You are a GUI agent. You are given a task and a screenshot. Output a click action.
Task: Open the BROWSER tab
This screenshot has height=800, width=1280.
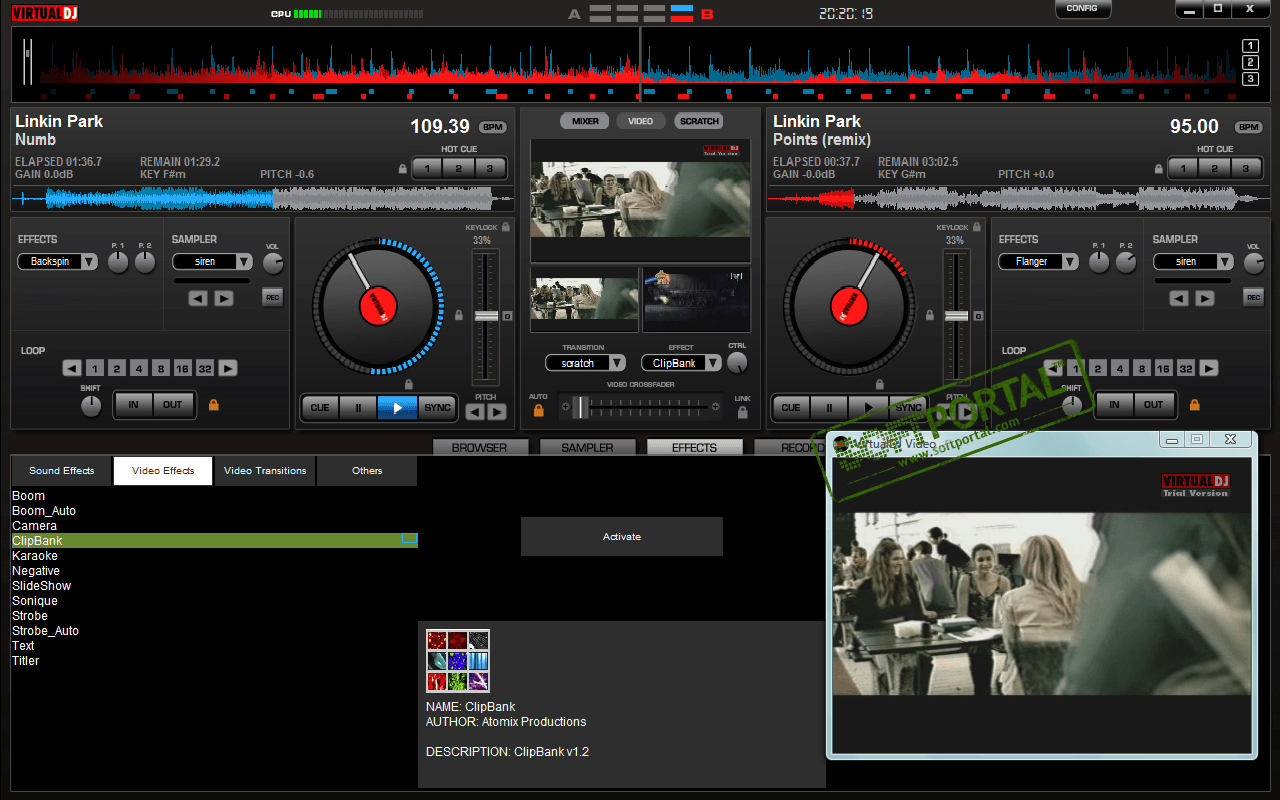pos(479,447)
